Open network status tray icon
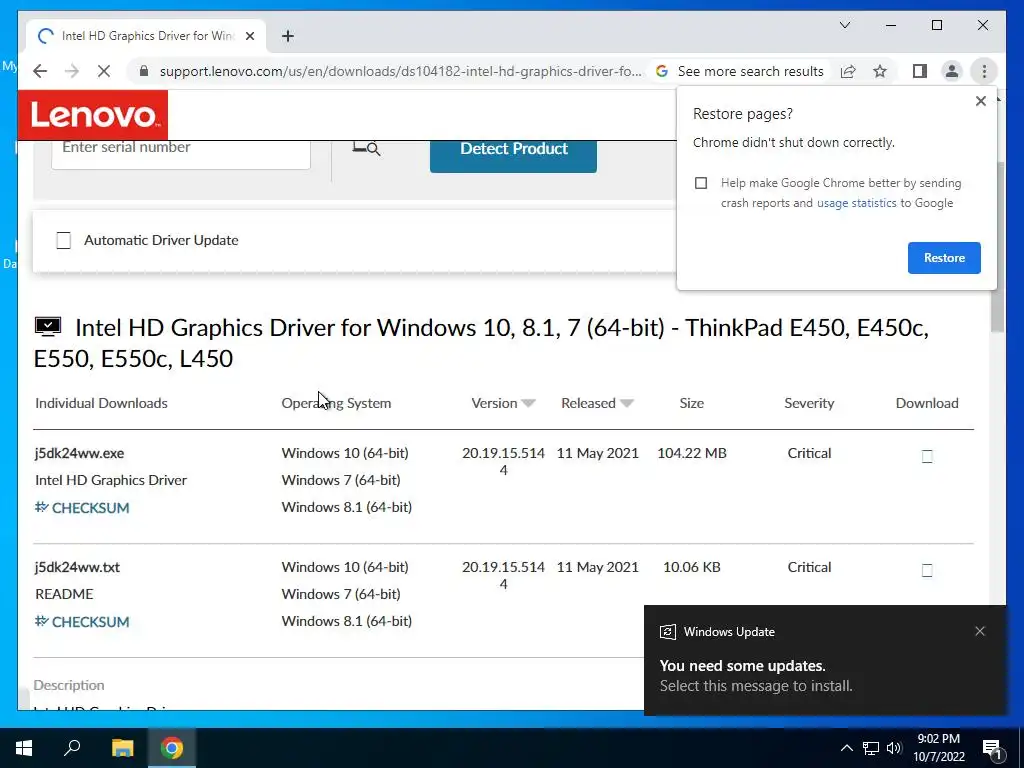The height and width of the screenshot is (768, 1024). tap(871, 748)
